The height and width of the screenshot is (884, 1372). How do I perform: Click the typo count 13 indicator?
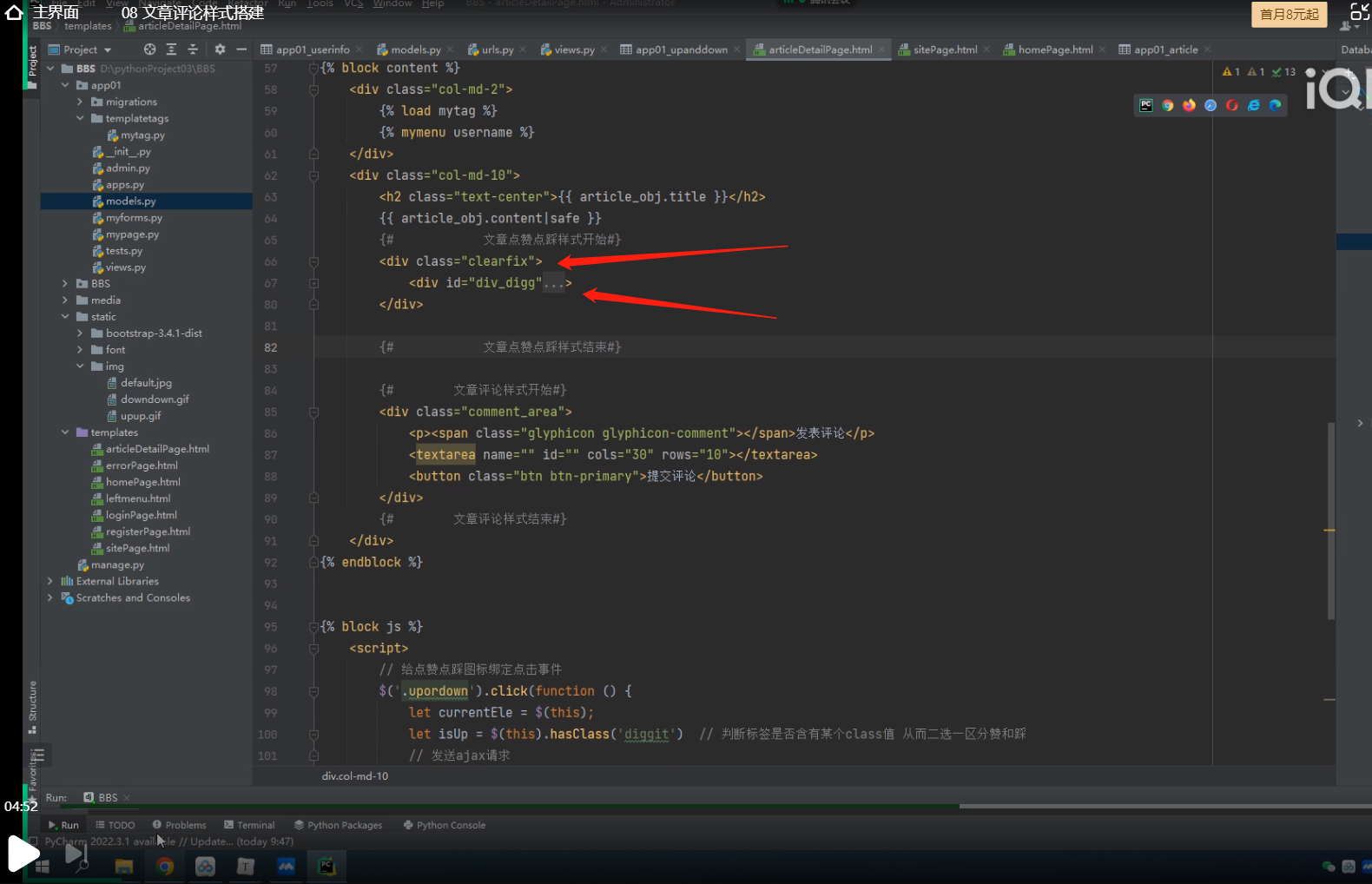(x=1284, y=72)
